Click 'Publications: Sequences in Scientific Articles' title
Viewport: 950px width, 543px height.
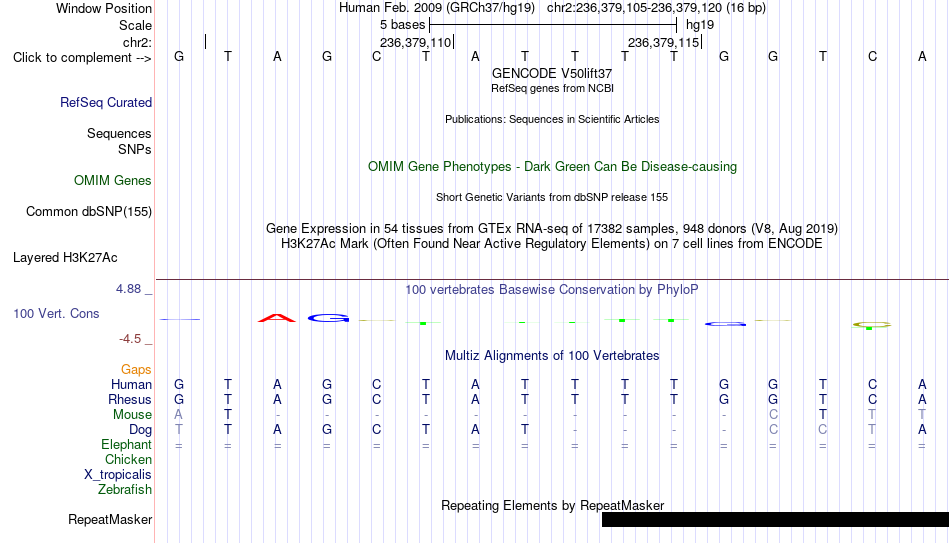552,119
